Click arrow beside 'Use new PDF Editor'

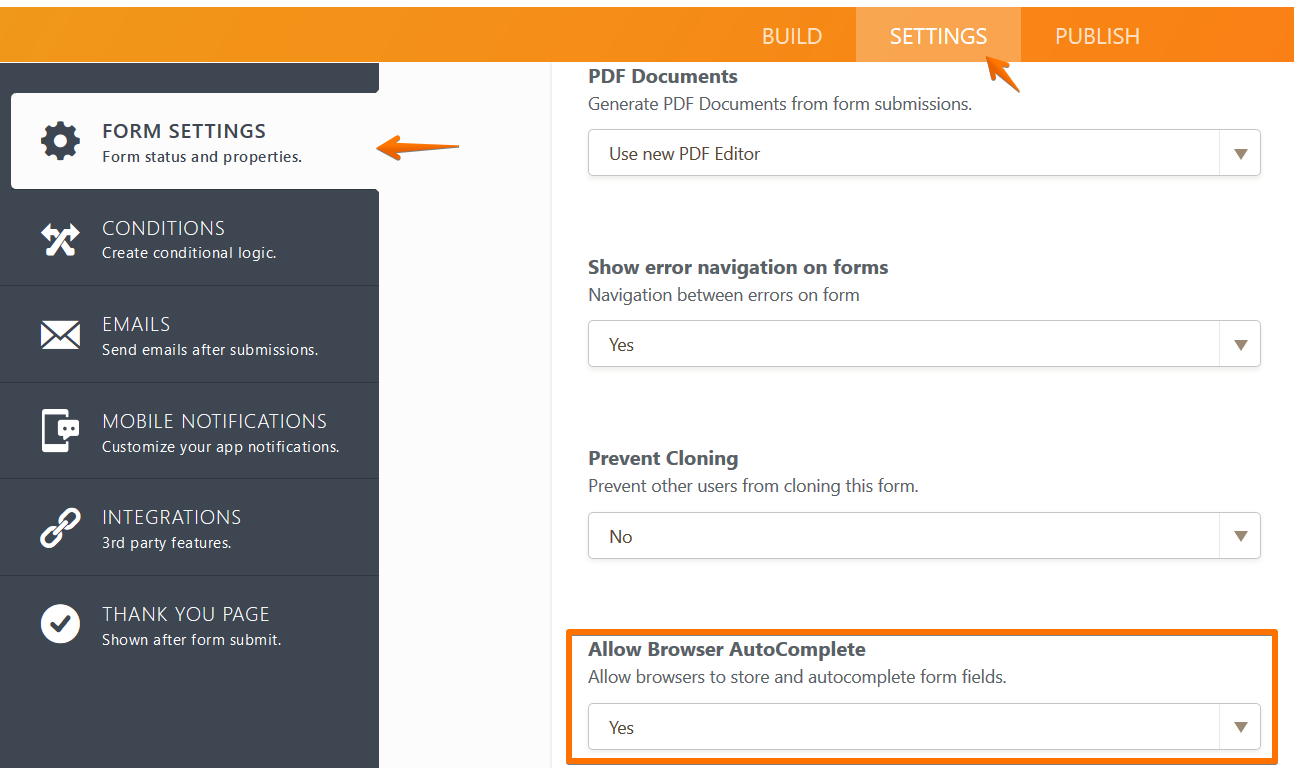pos(1241,154)
